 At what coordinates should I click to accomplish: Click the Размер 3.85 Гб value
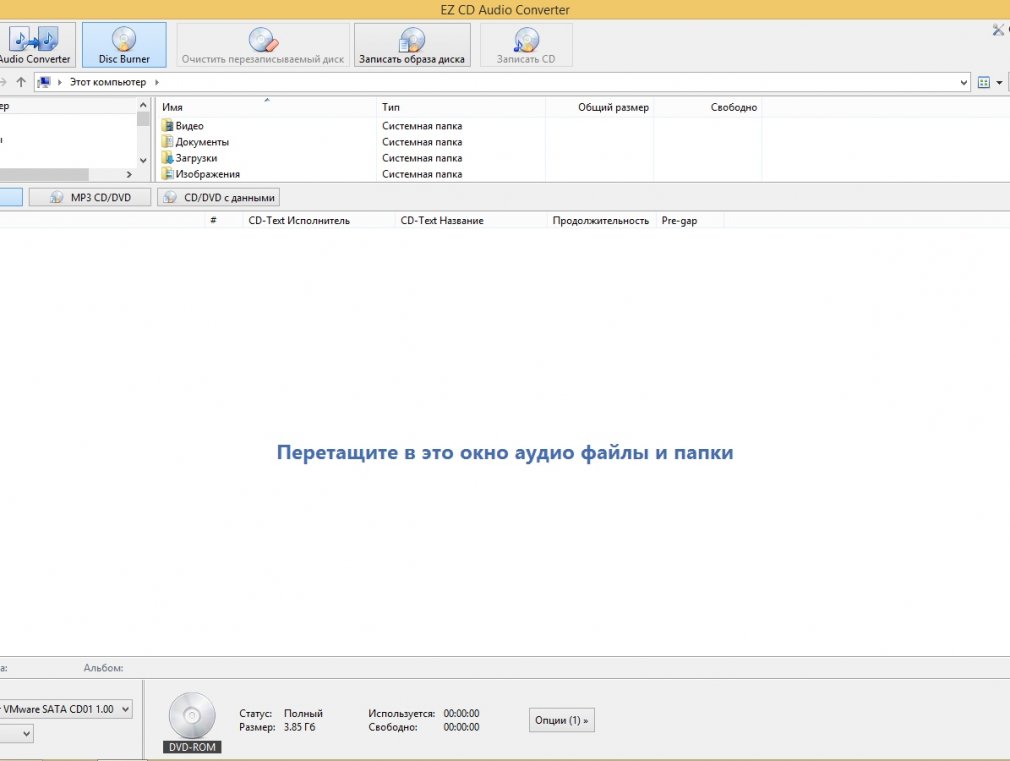tap(300, 727)
